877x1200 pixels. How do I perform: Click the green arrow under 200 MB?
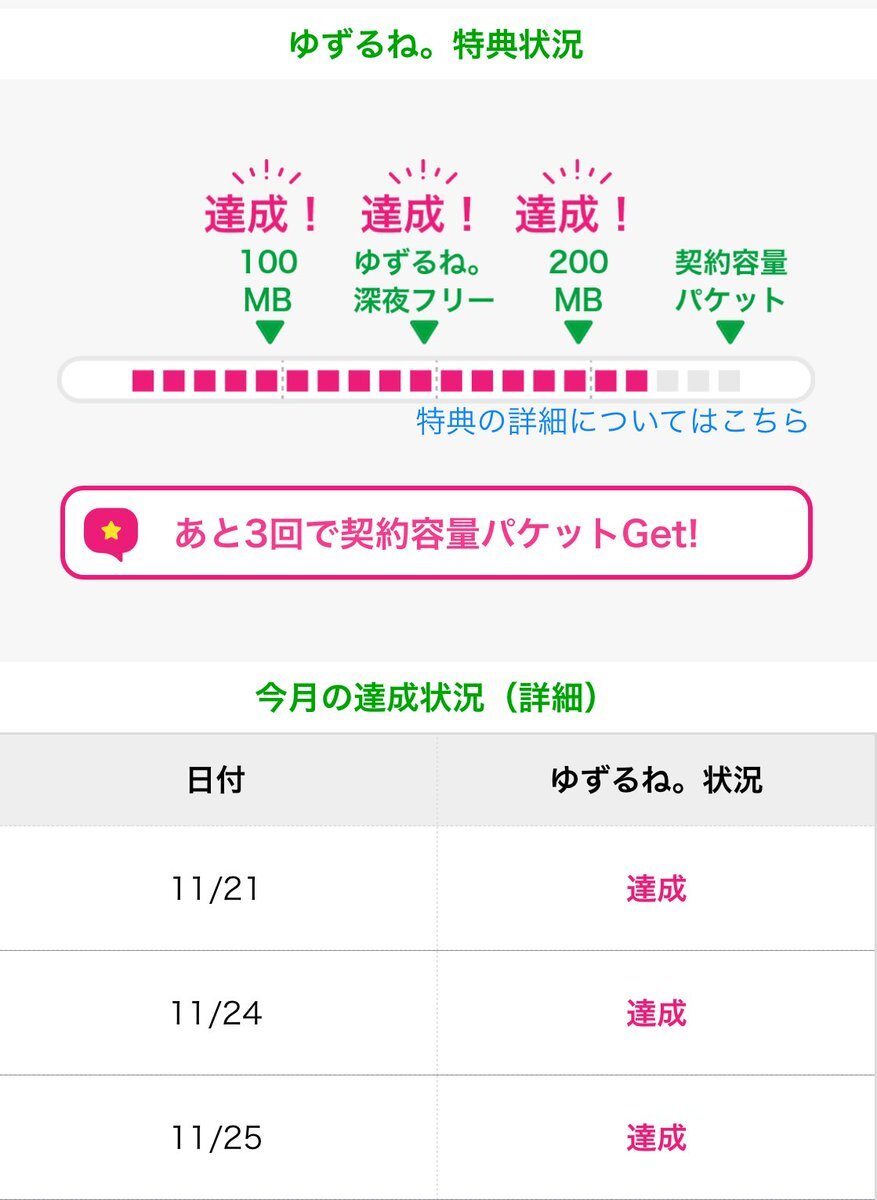[578, 332]
